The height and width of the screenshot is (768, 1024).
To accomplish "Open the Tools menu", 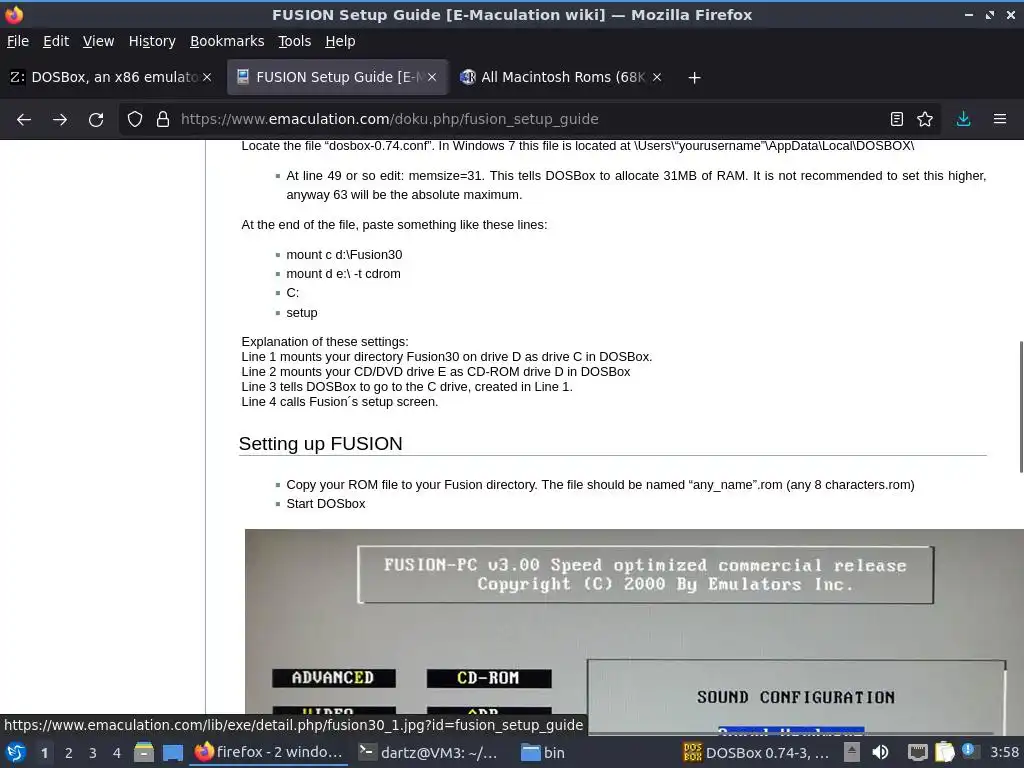I will coord(295,41).
